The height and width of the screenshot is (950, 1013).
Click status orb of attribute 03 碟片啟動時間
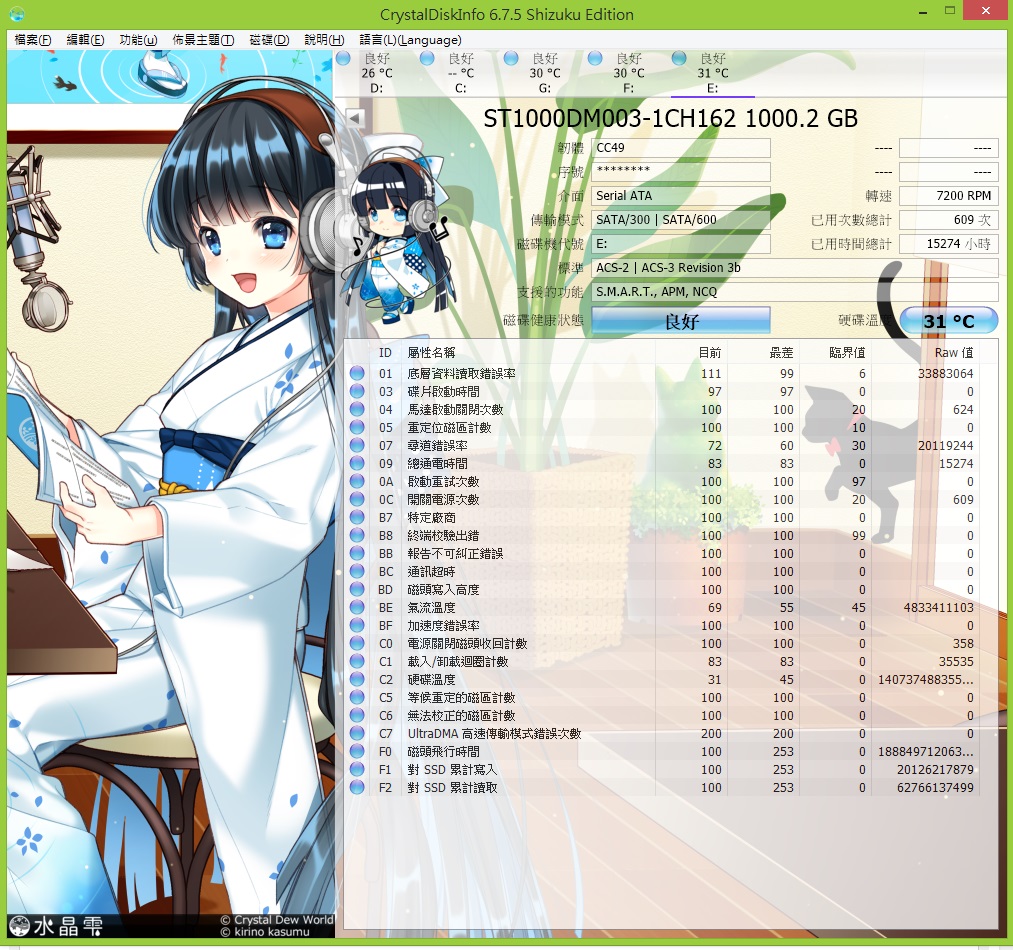[x=357, y=391]
